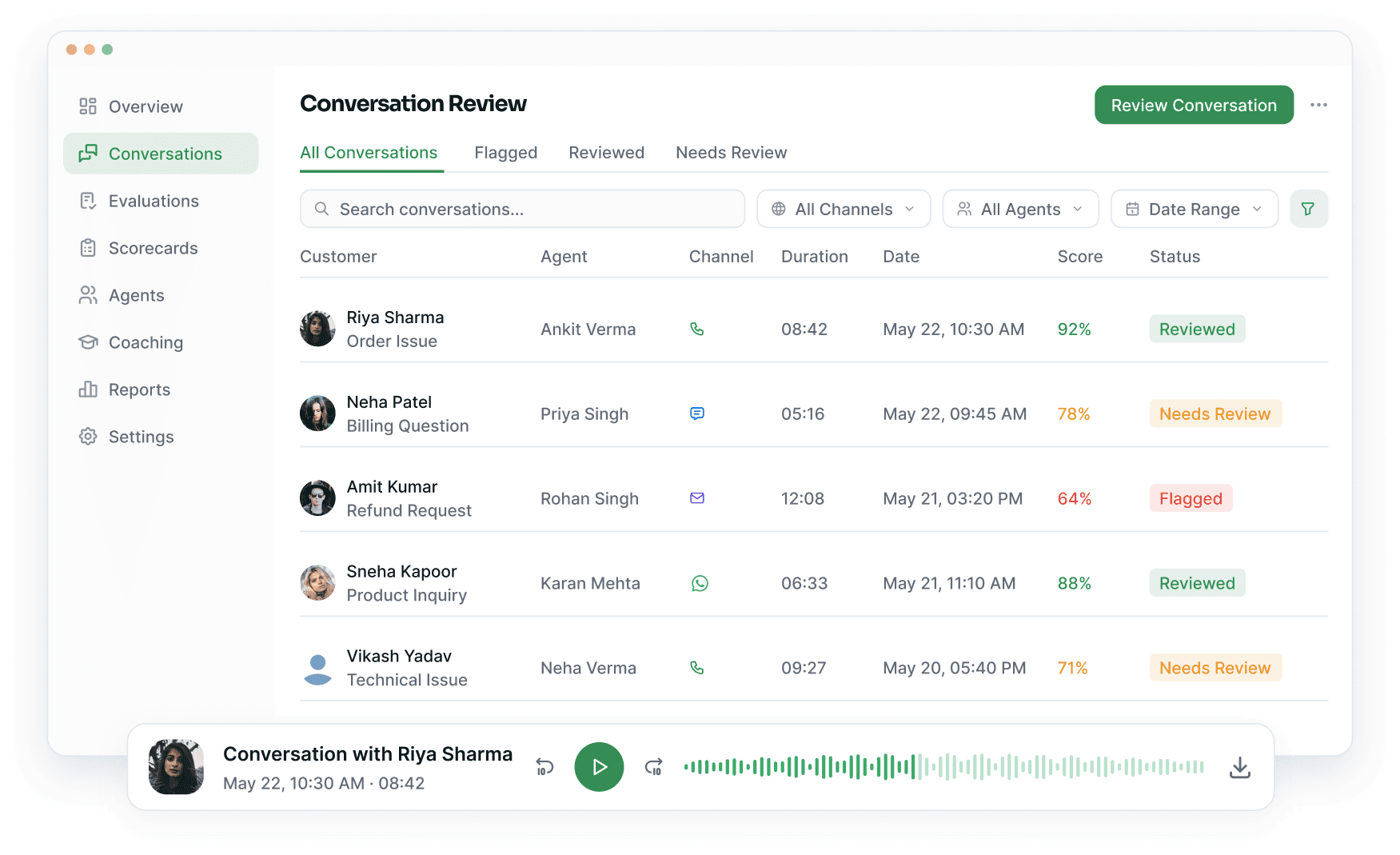Expand the All Channels dropdown
1400x855 pixels.
pyautogui.click(x=844, y=209)
